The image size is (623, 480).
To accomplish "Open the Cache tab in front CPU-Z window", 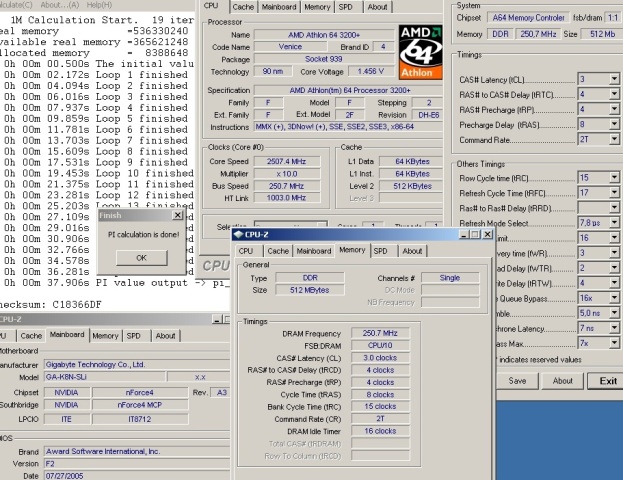I will tap(278, 251).
